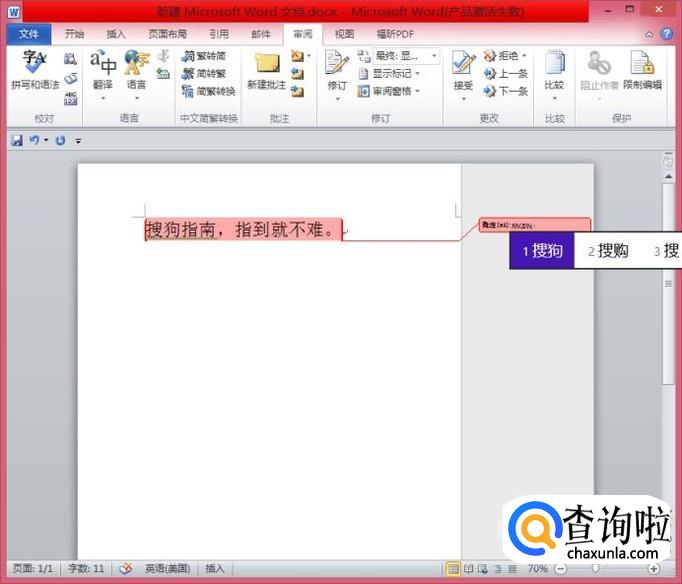Click the zoom in plus button
The width and height of the screenshot is (682, 584).
pos(653,568)
